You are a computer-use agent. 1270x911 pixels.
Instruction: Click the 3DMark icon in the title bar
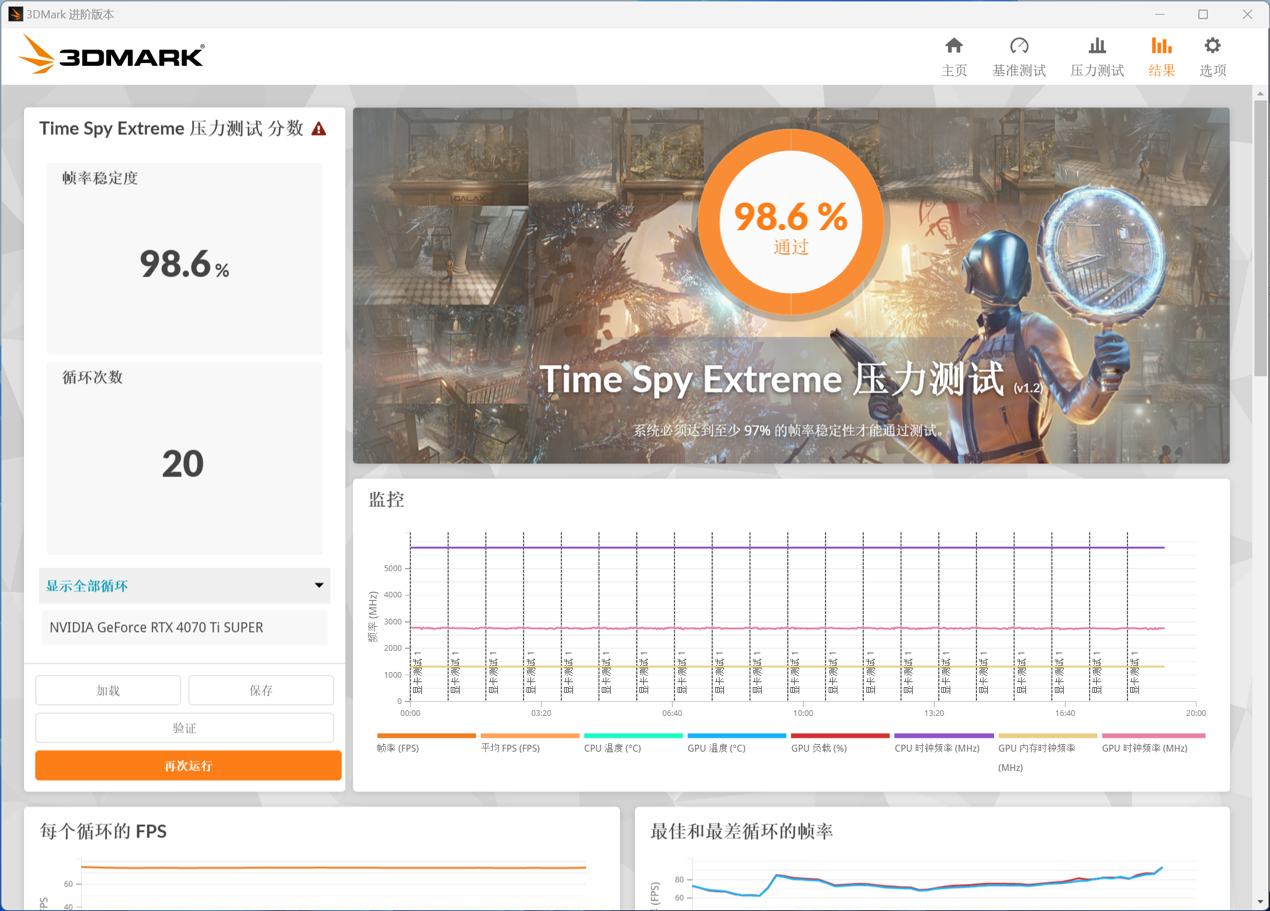click(14, 13)
